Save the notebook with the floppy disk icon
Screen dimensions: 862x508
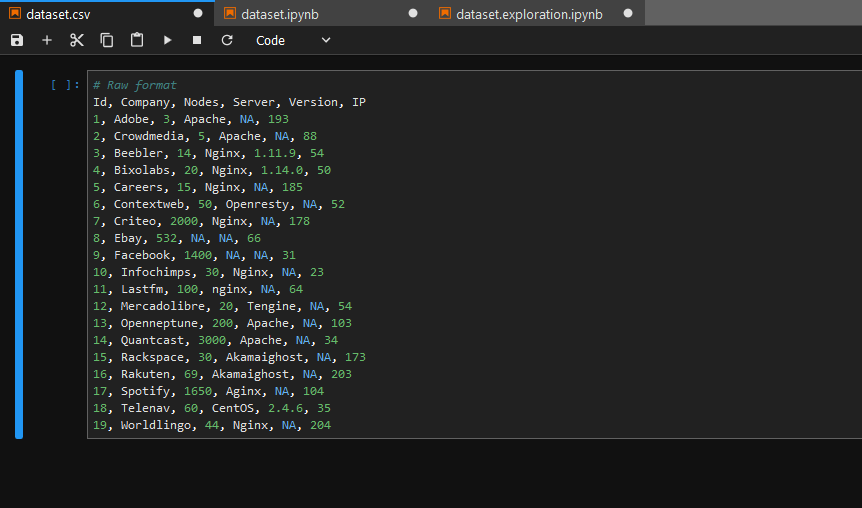tap(17, 40)
